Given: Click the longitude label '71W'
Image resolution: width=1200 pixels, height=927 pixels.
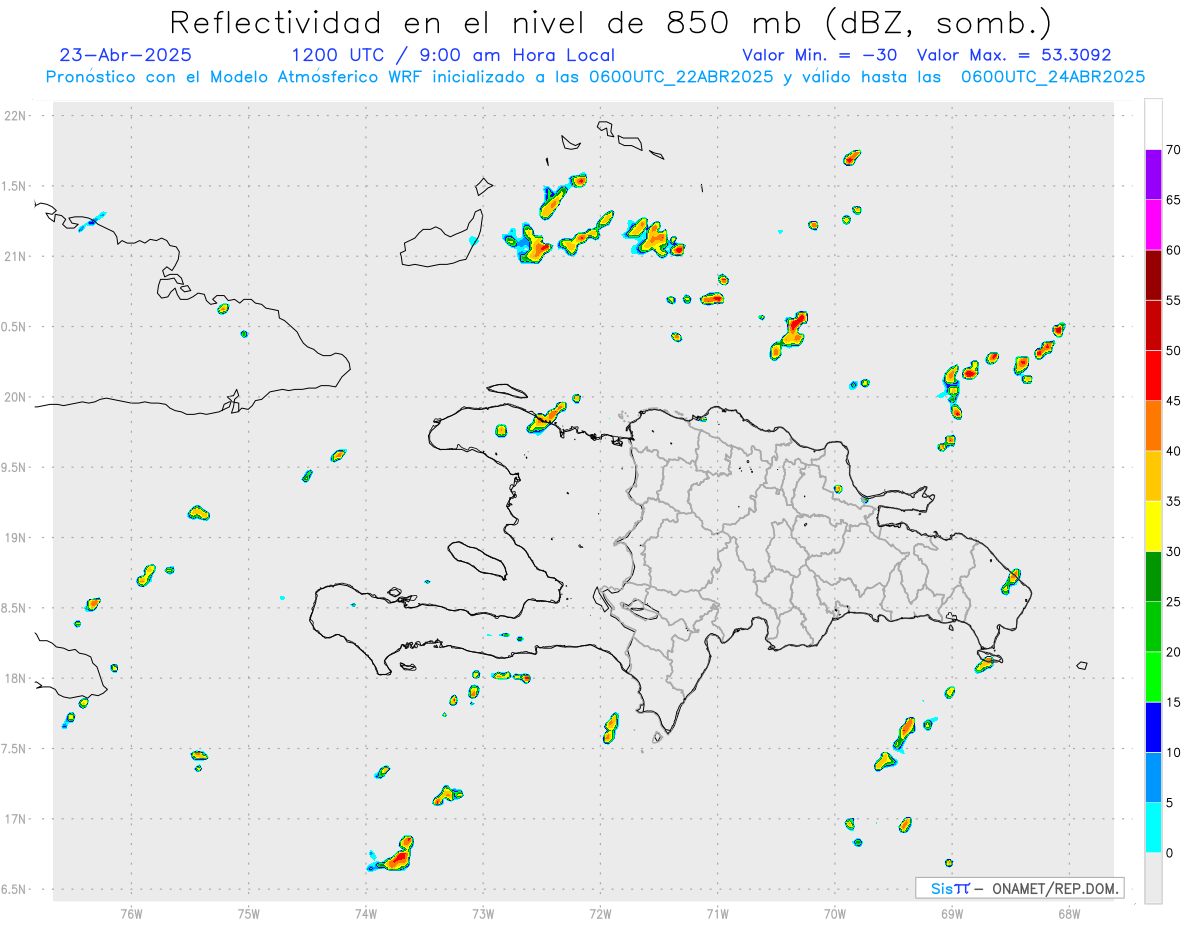Looking at the screenshot, I should (x=717, y=912).
